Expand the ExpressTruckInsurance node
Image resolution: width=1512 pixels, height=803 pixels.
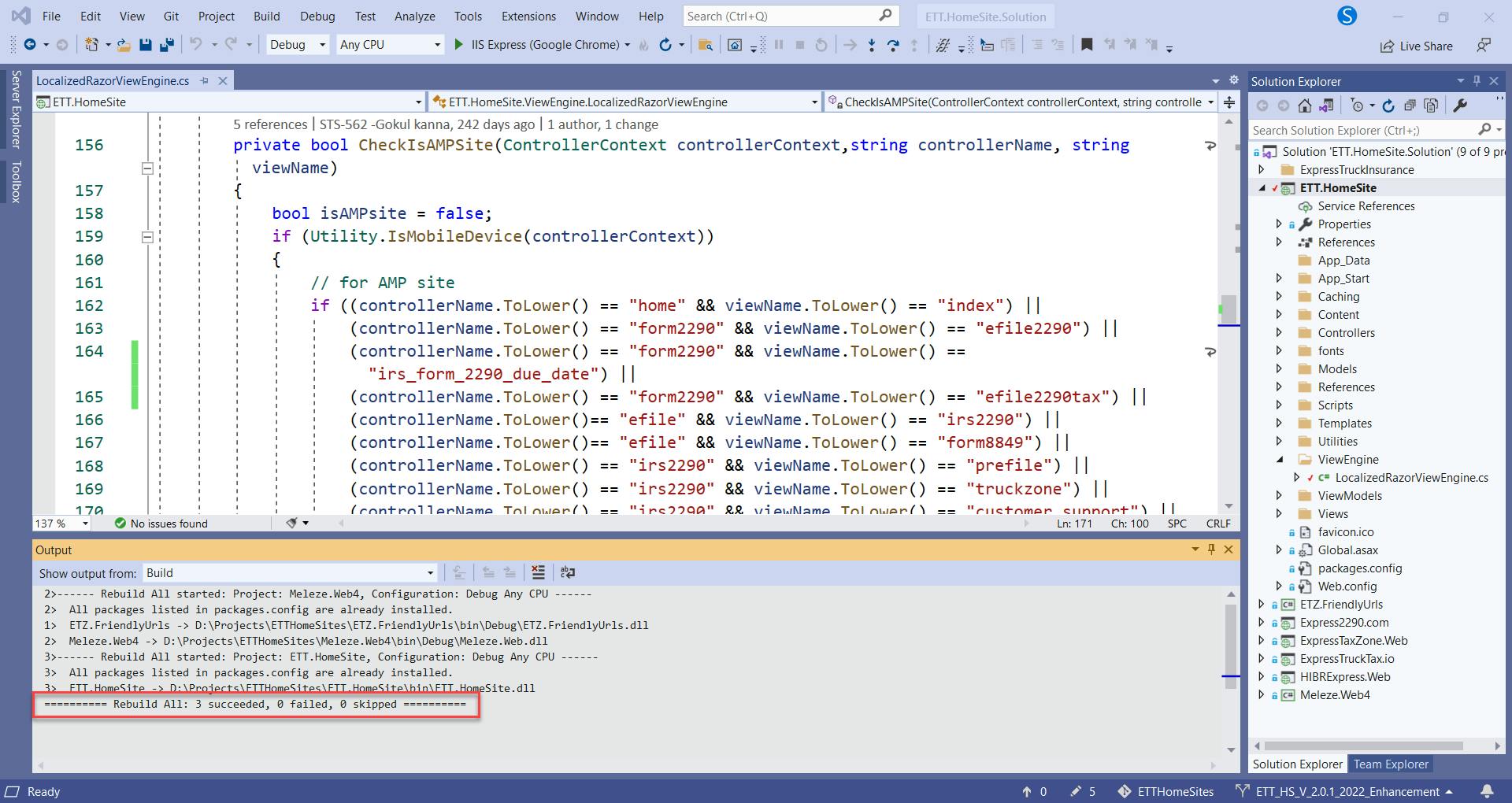pyautogui.click(x=1261, y=169)
